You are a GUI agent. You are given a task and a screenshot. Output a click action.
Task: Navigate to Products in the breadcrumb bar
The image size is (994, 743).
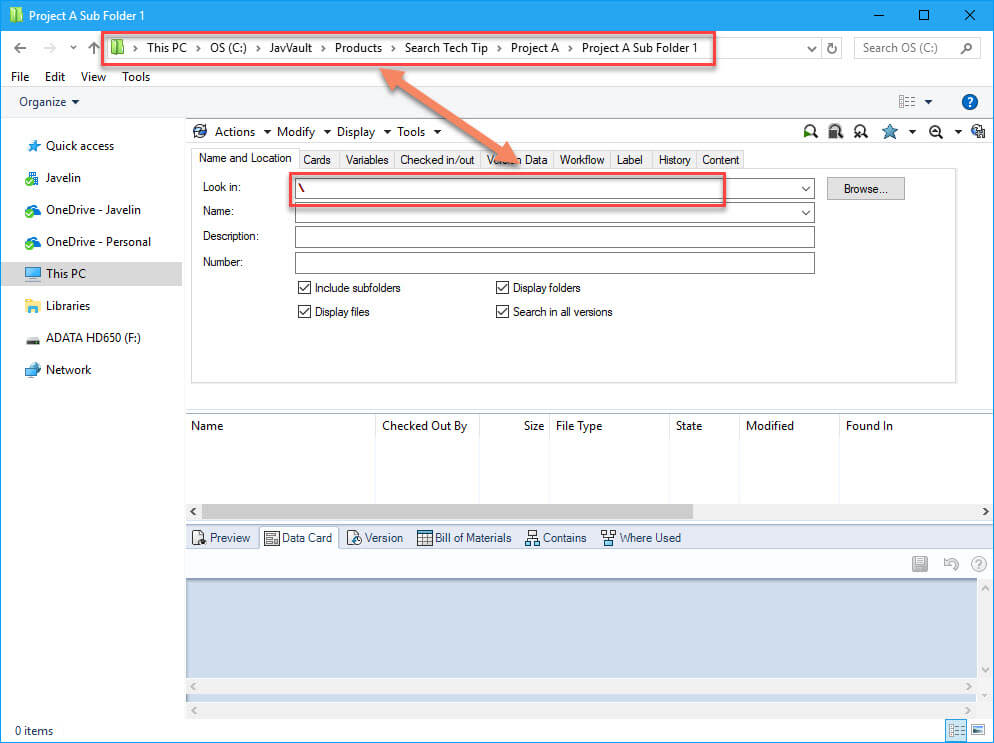click(358, 47)
